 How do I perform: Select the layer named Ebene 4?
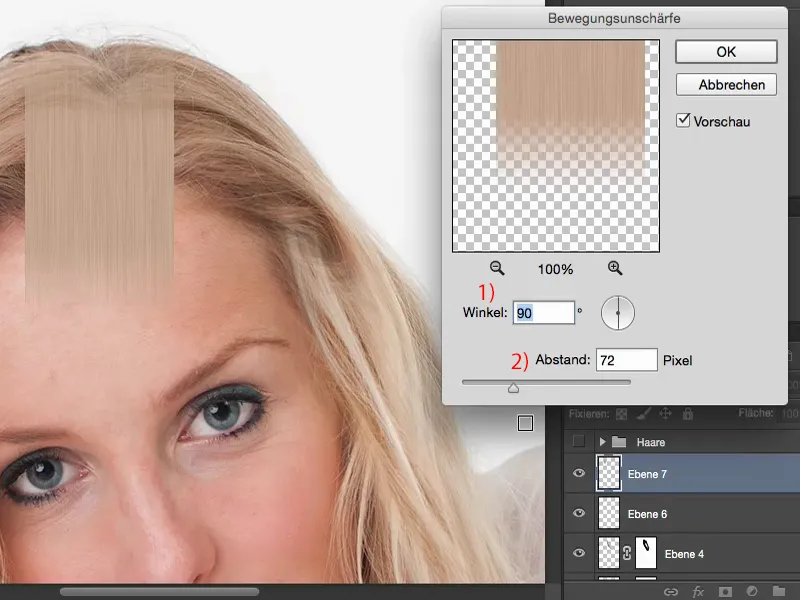click(682, 553)
